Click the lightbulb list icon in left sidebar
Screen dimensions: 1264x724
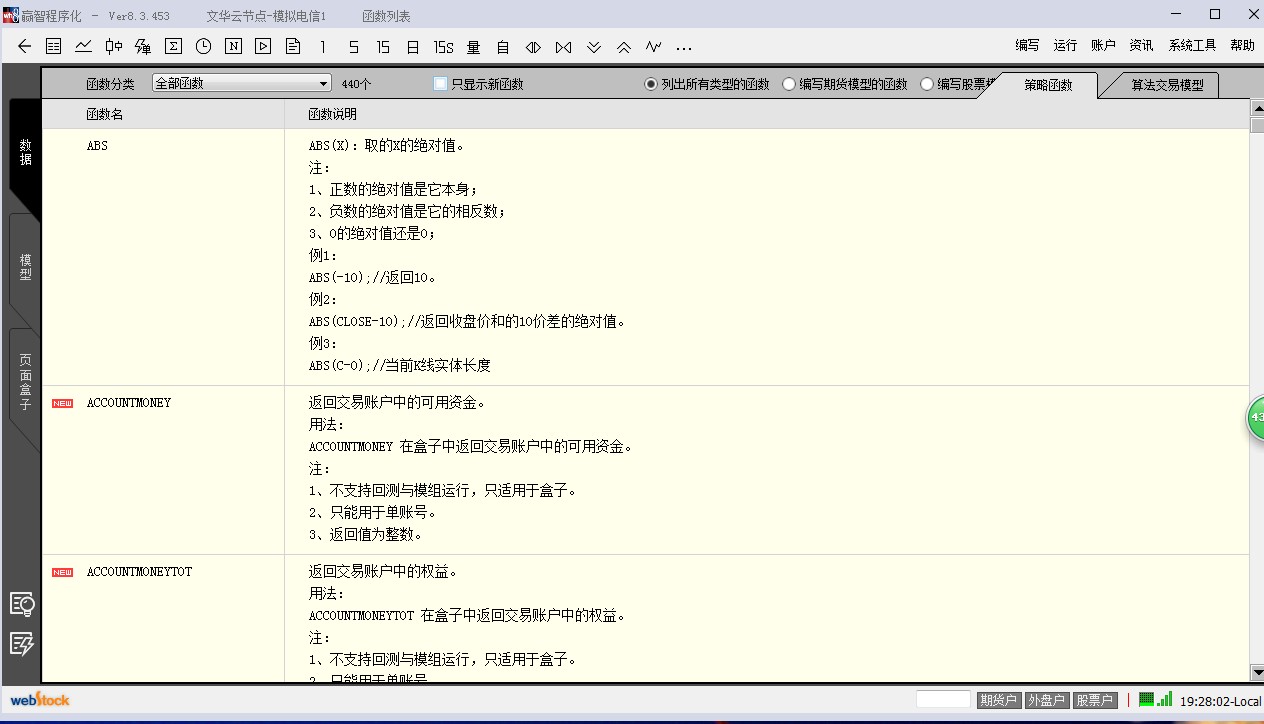point(22,604)
